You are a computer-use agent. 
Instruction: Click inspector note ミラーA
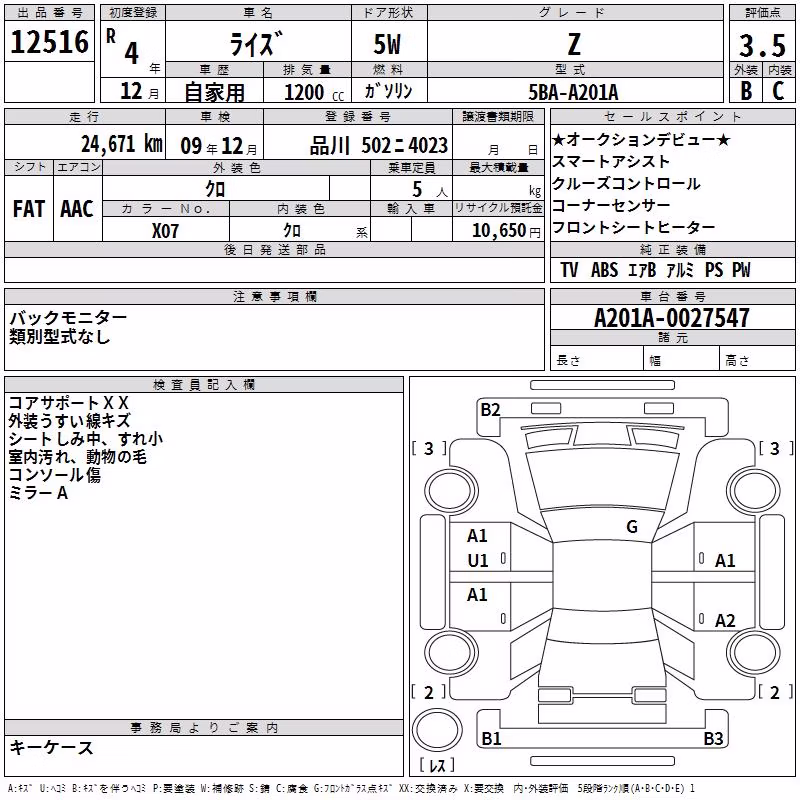(x=38, y=493)
